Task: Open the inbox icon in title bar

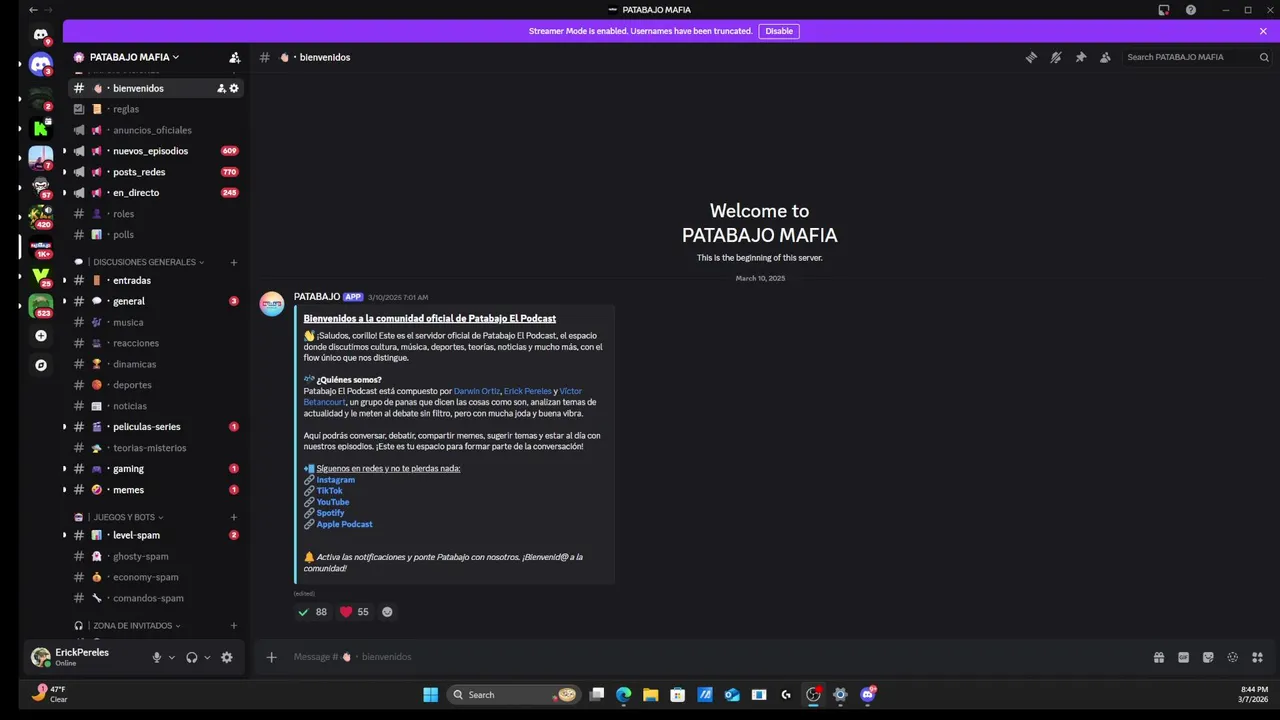Action: (x=1164, y=10)
